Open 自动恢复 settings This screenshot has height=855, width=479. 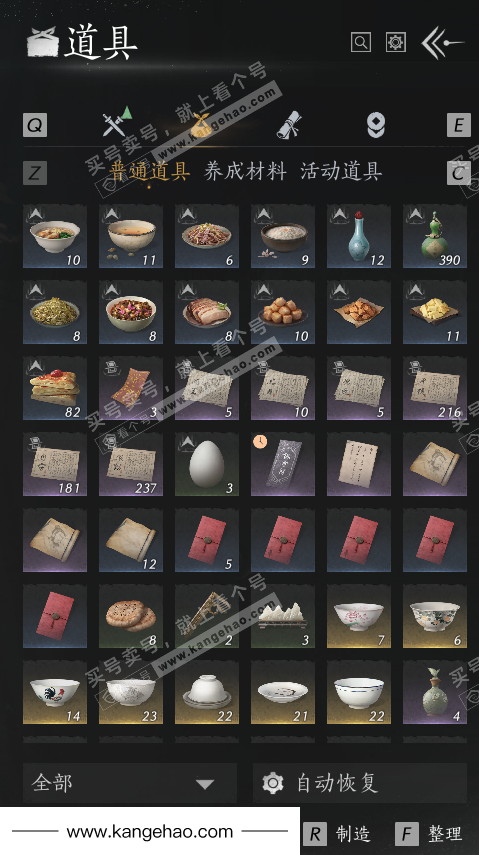coord(360,784)
